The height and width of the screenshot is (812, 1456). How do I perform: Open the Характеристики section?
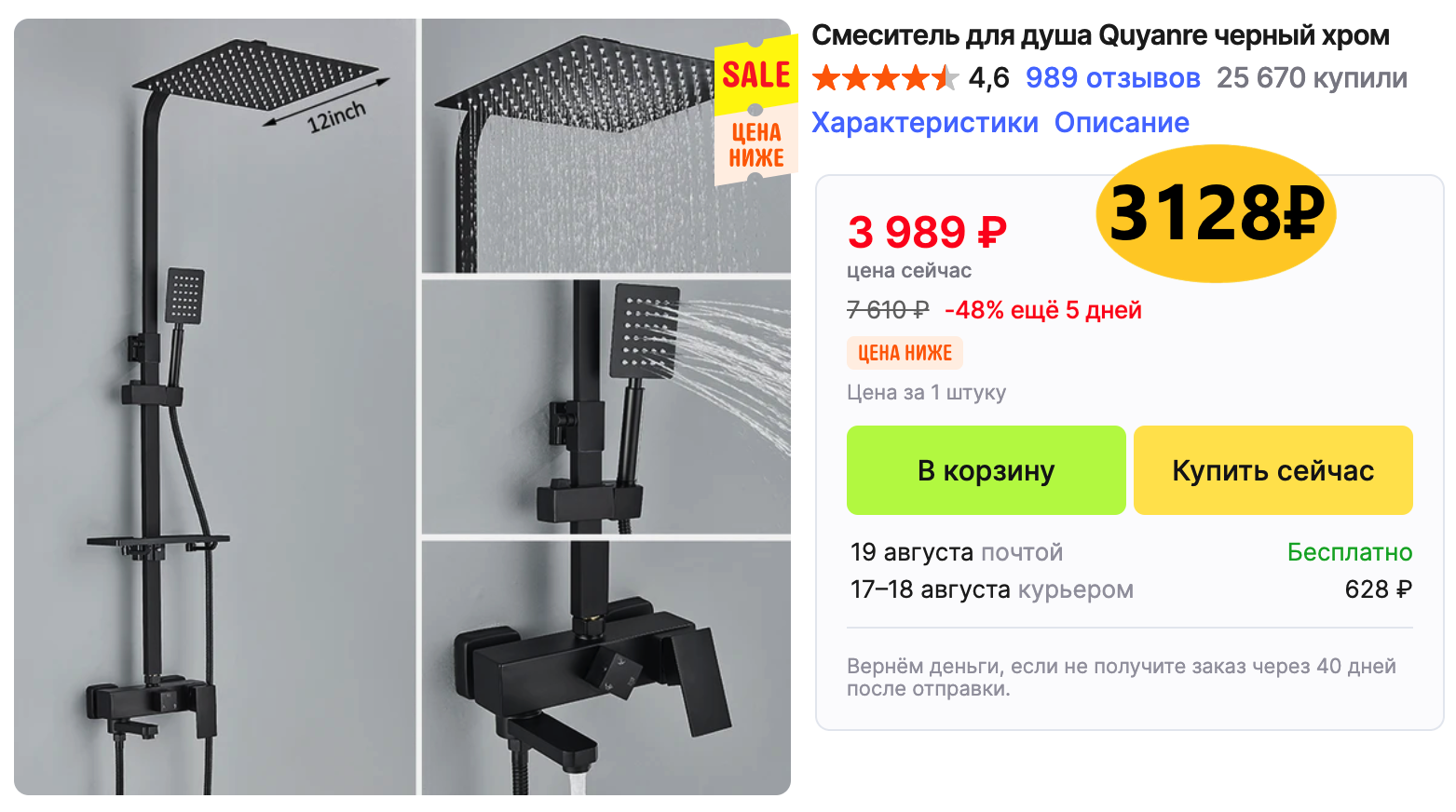(924, 123)
